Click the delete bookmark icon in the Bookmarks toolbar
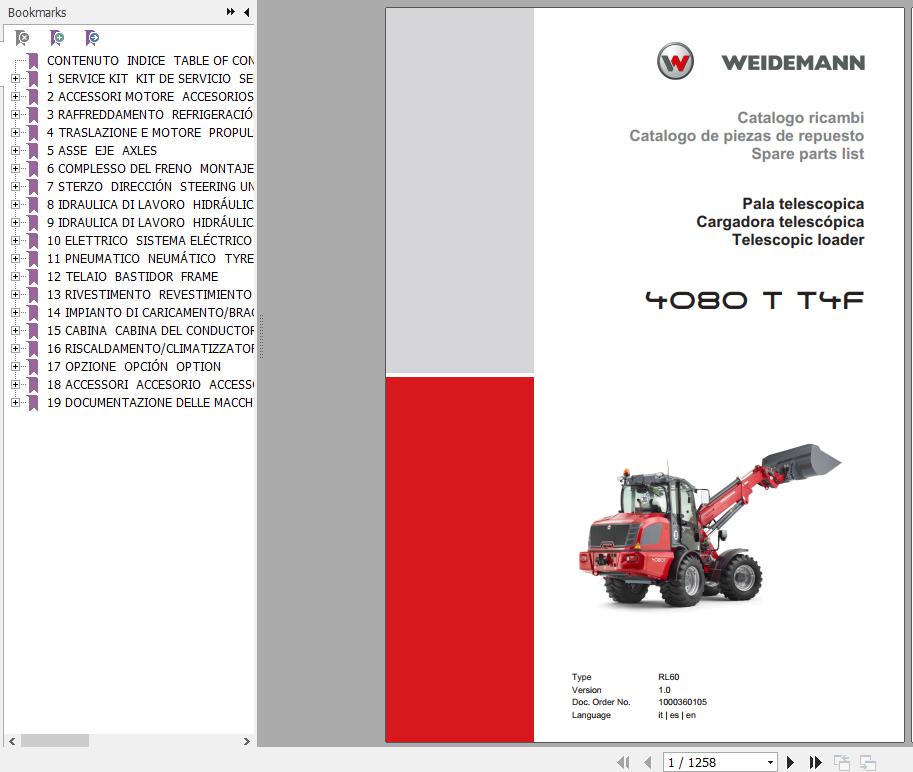Image resolution: width=913 pixels, height=772 pixels. pyautogui.click(x=22, y=38)
